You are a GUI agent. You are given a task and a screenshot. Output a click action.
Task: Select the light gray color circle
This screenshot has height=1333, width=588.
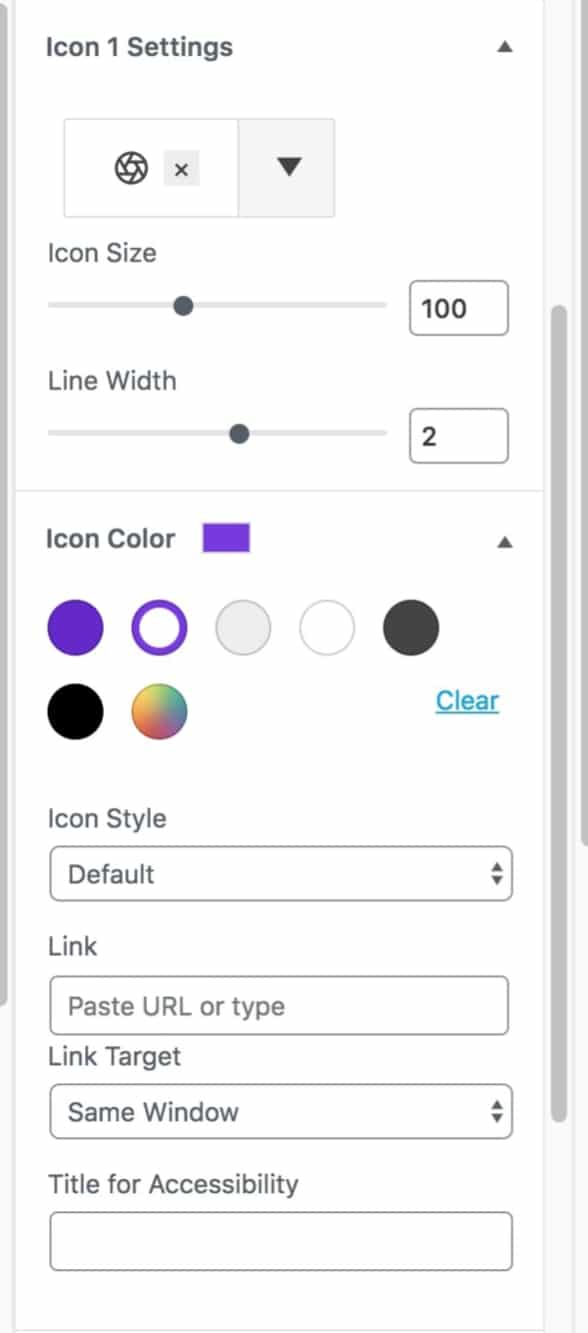243,628
